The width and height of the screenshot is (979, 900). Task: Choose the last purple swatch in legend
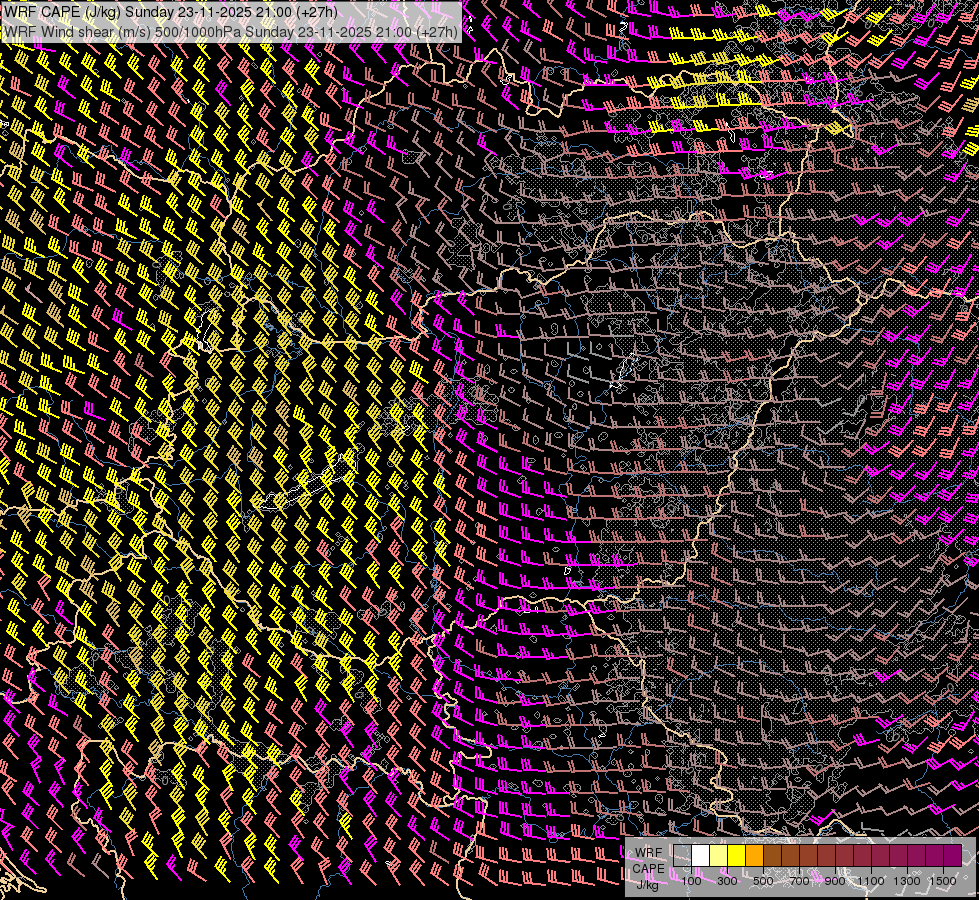tap(952, 856)
